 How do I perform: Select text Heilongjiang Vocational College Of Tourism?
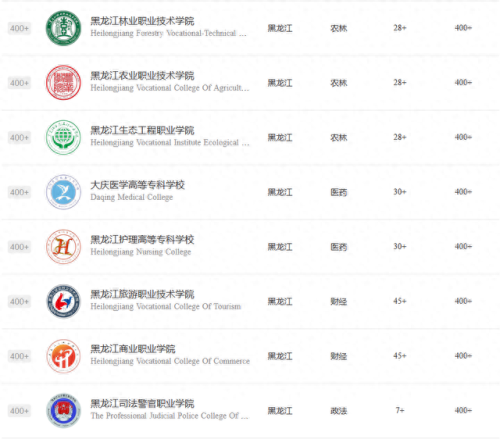tap(166, 307)
